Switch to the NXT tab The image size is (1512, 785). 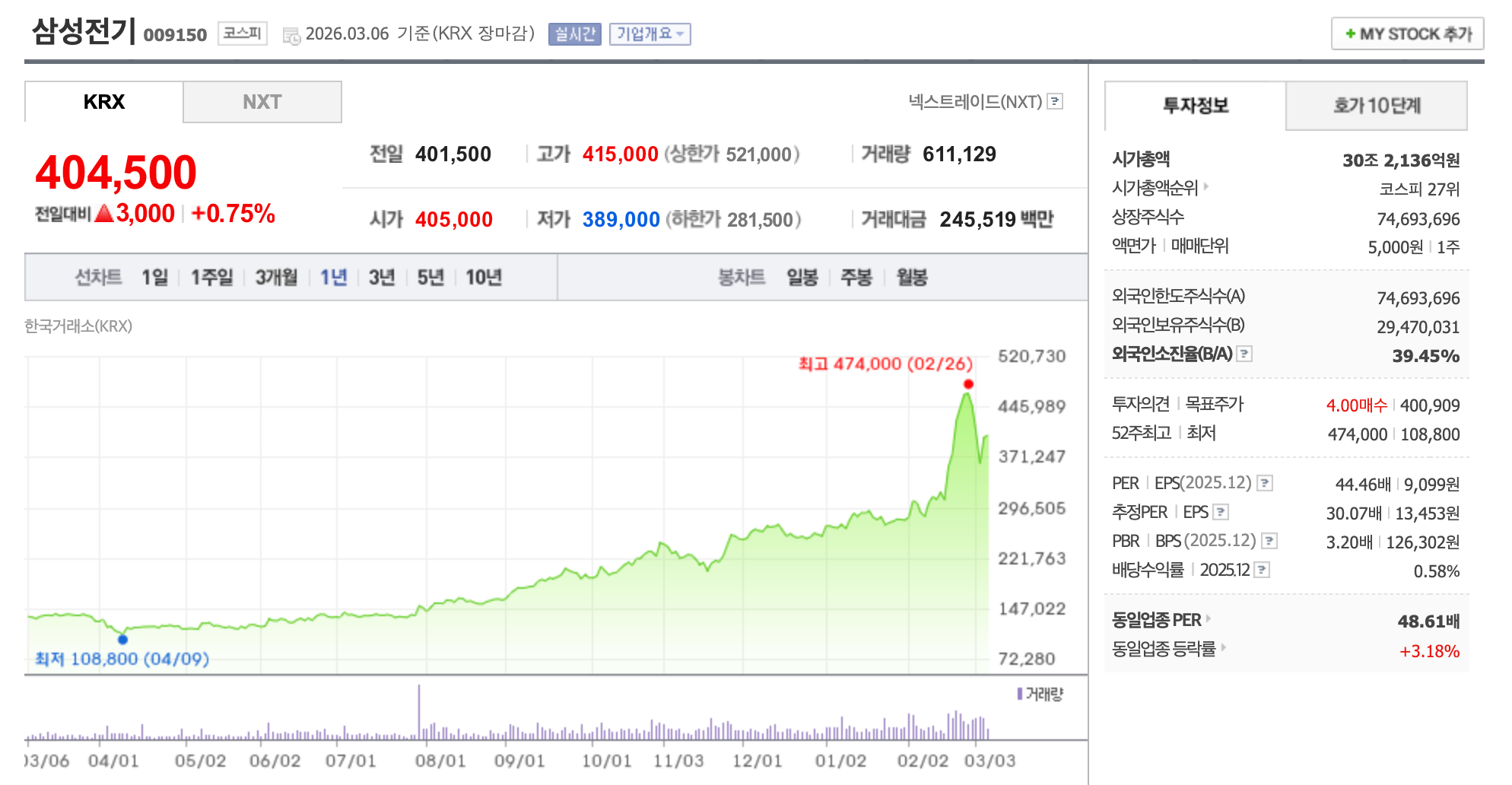point(262,102)
